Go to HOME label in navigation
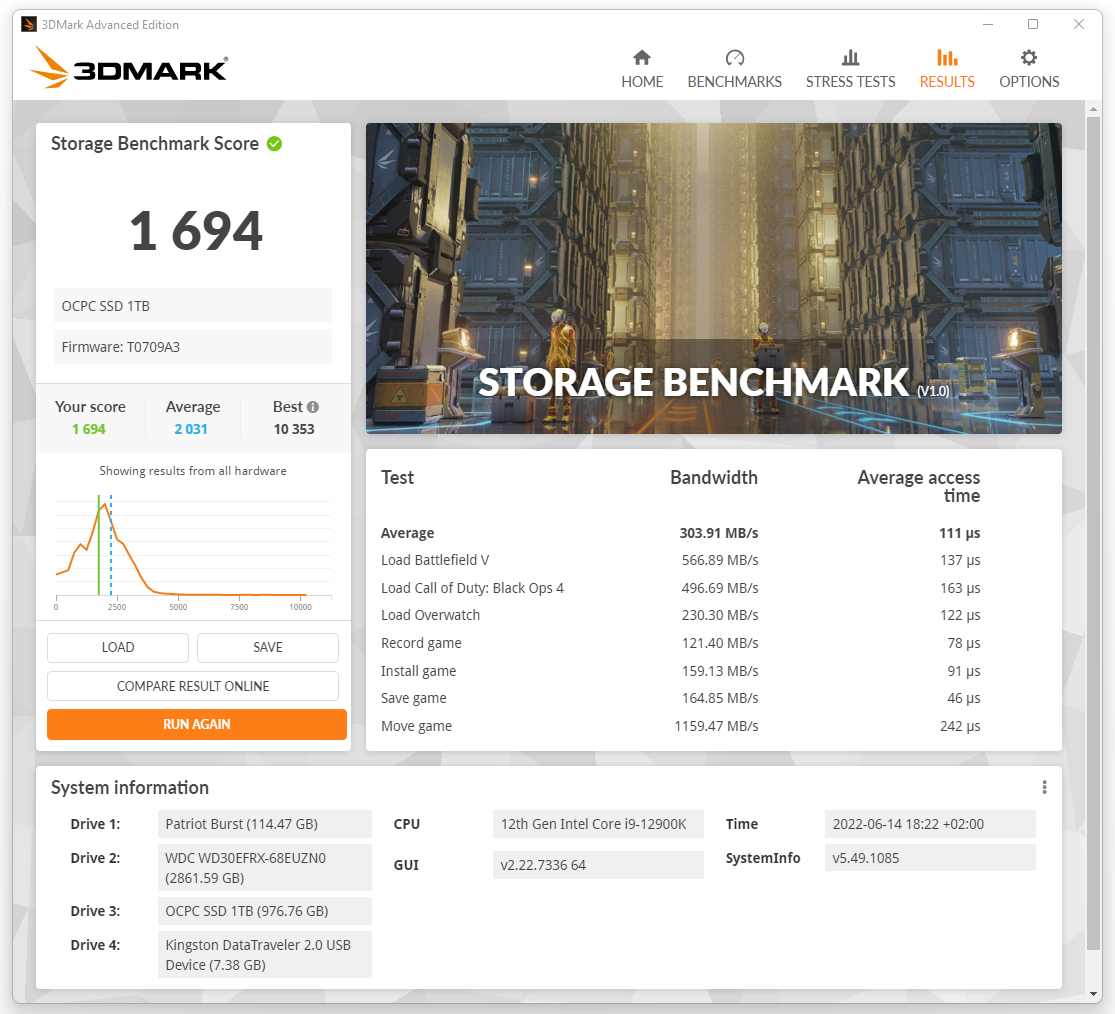The image size is (1115, 1014). pos(642,82)
